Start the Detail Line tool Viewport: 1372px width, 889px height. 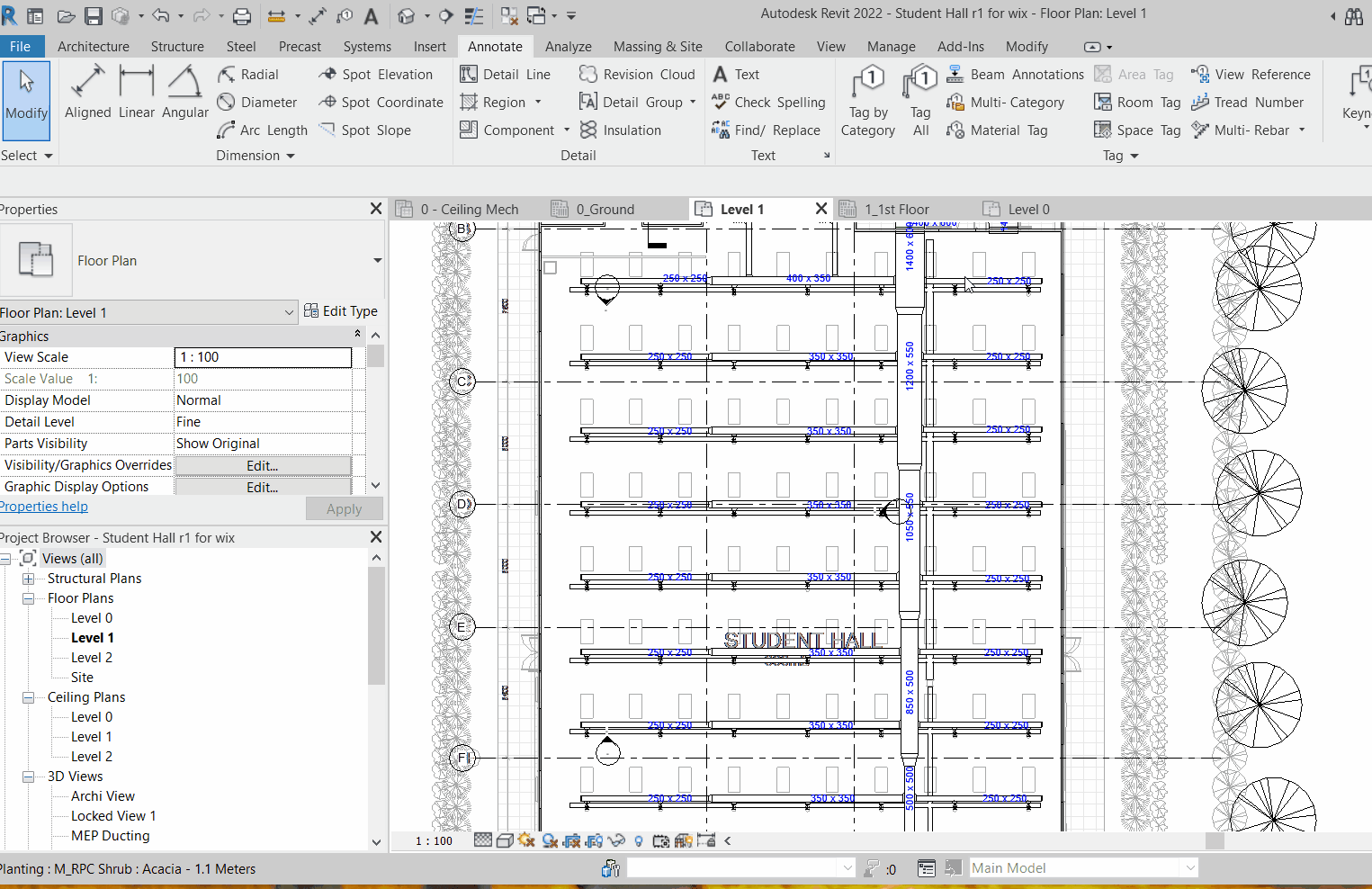[506, 75]
